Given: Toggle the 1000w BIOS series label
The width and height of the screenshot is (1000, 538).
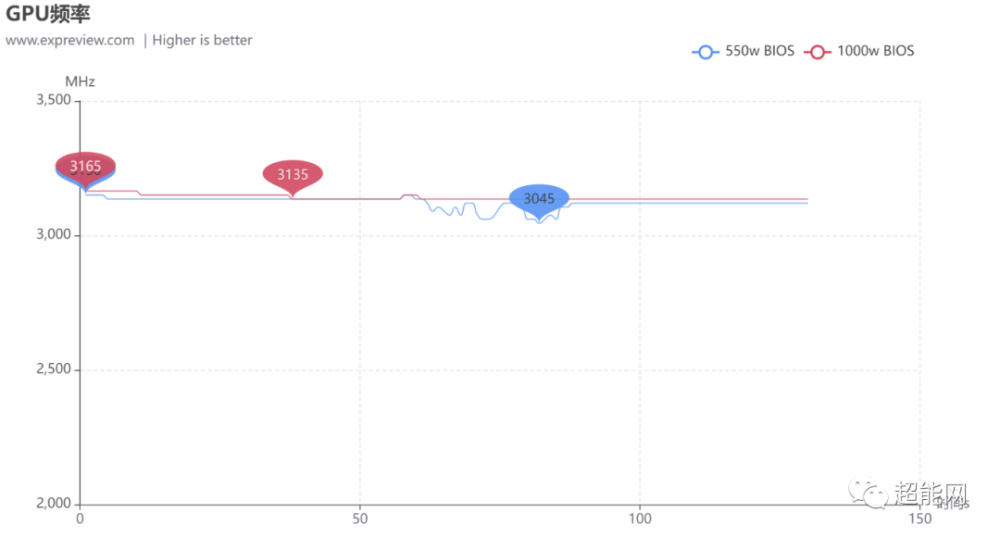Looking at the screenshot, I should coord(876,51).
